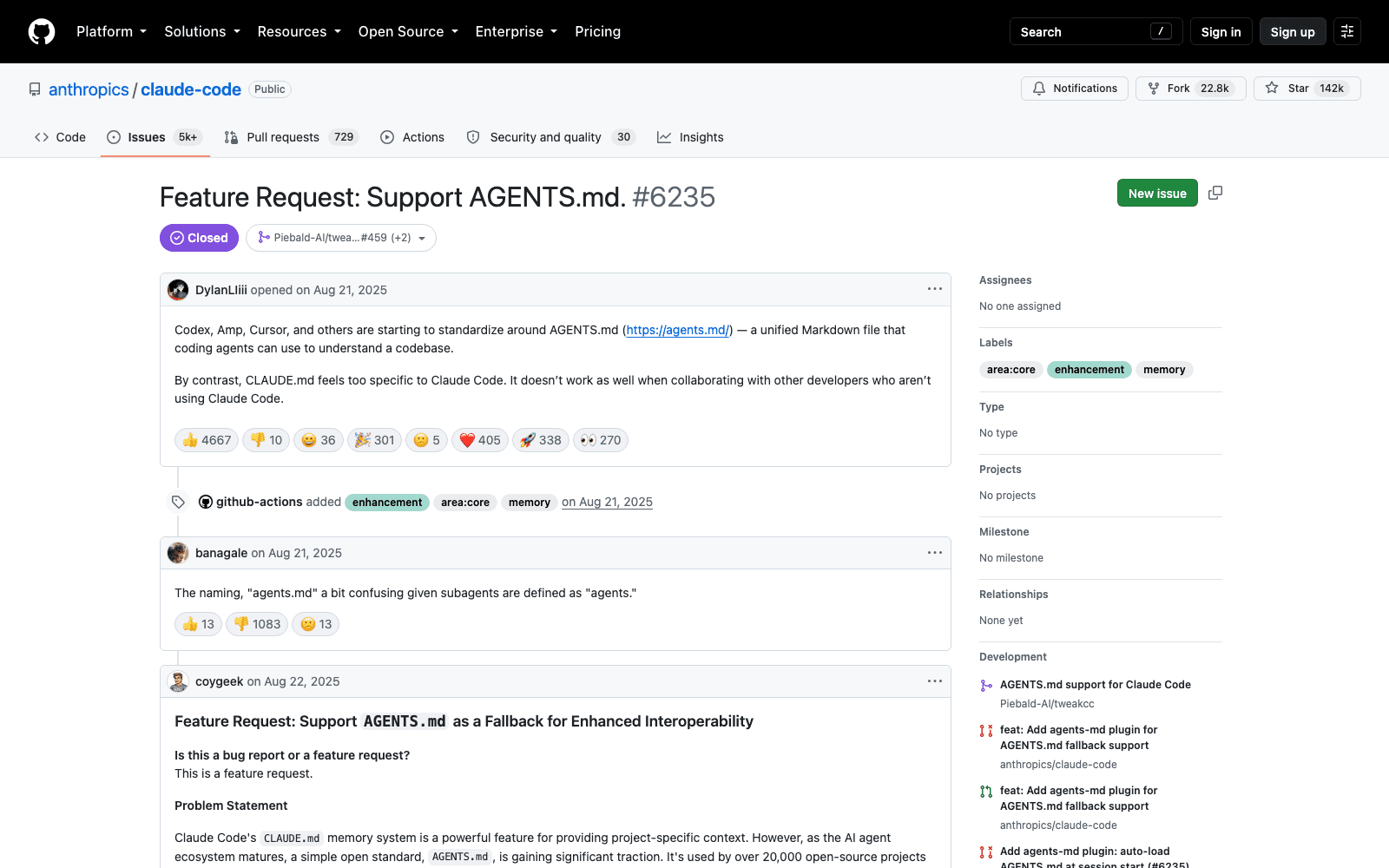Switch to the Code tab
The image size is (1389, 868).
click(x=60, y=137)
